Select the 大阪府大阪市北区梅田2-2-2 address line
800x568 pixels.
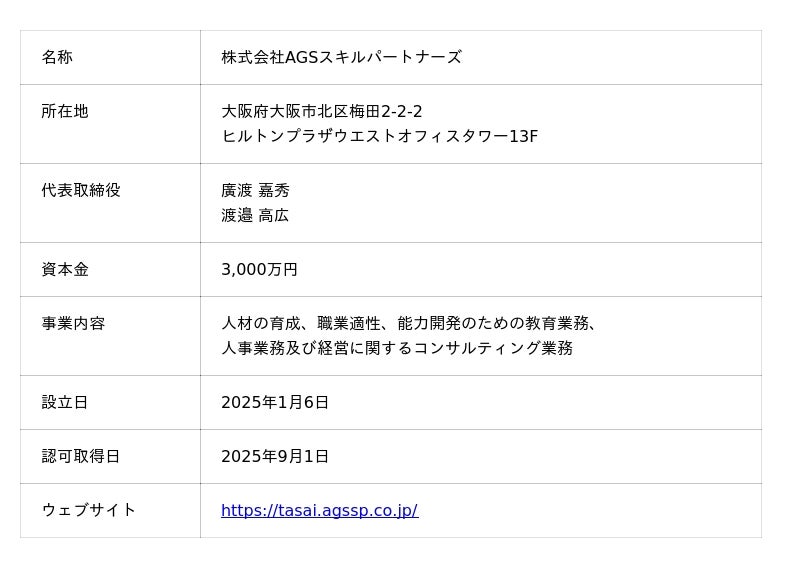tap(322, 111)
